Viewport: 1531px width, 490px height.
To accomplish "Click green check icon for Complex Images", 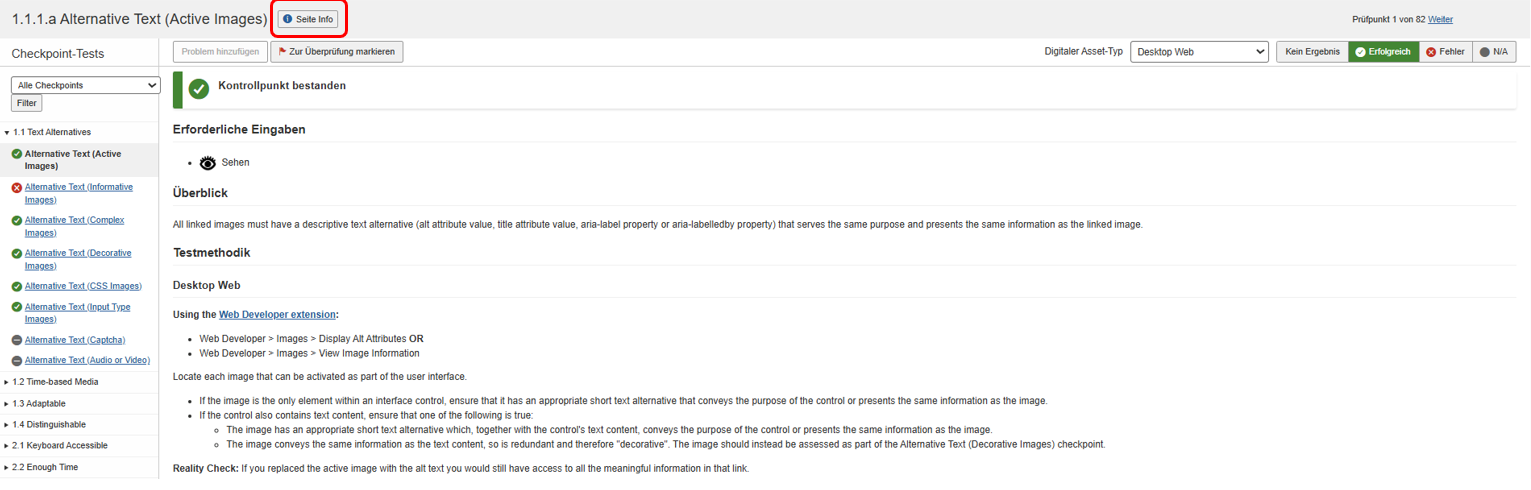I will (17, 221).
